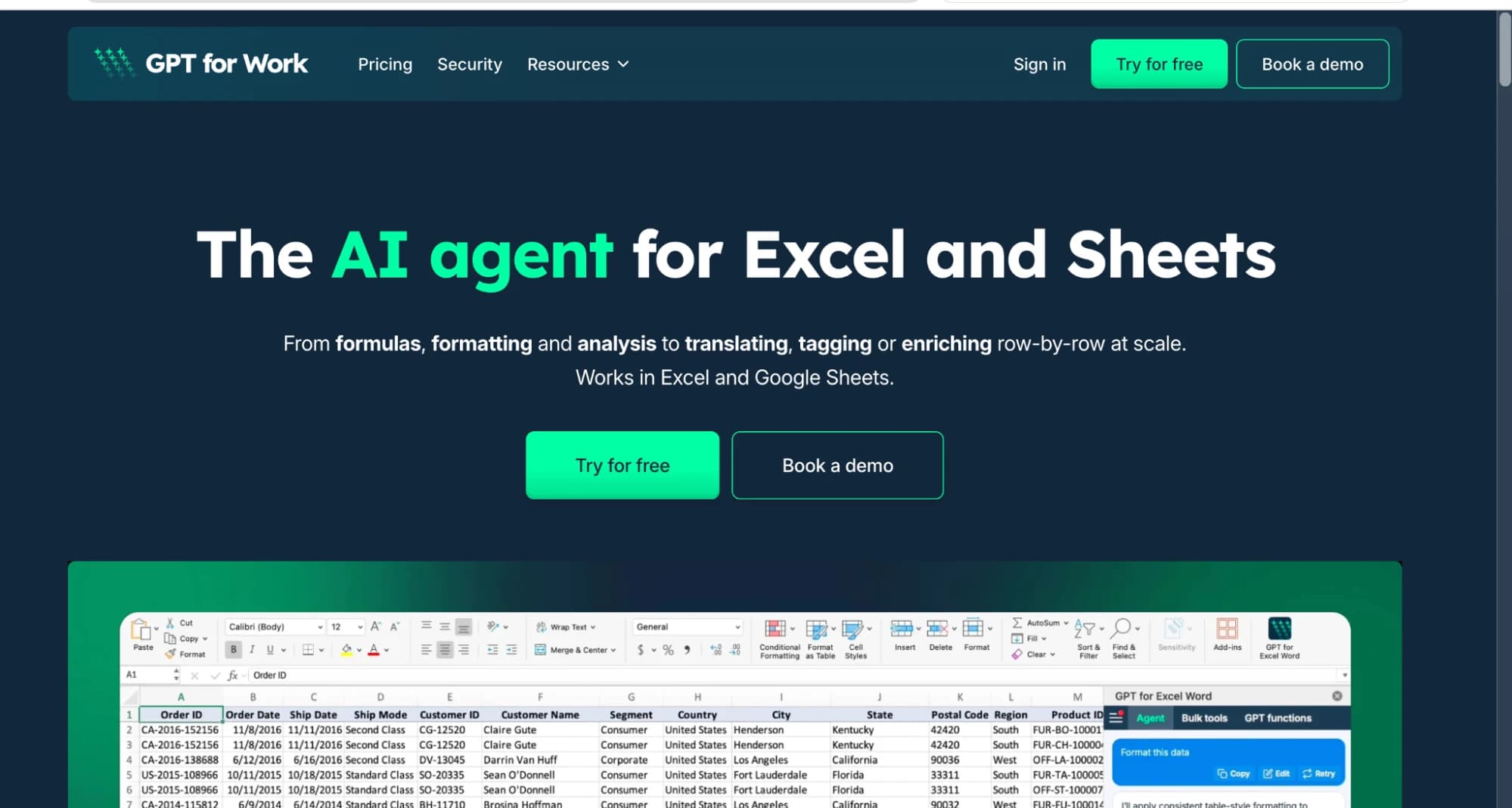Switch to the Bulk tools tab
This screenshot has height=808, width=1512.
click(x=1204, y=718)
